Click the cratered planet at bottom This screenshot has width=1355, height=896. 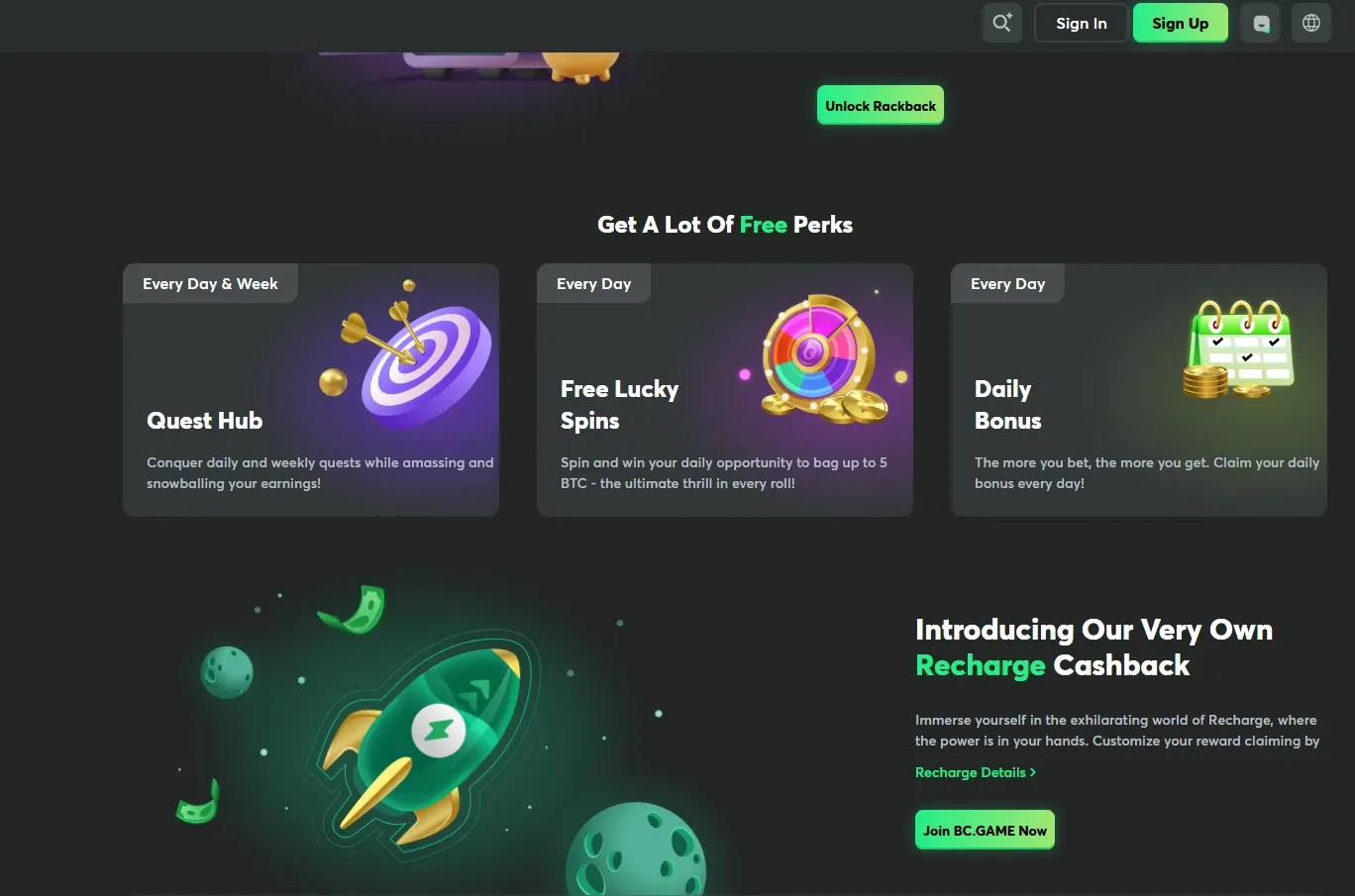(635, 849)
